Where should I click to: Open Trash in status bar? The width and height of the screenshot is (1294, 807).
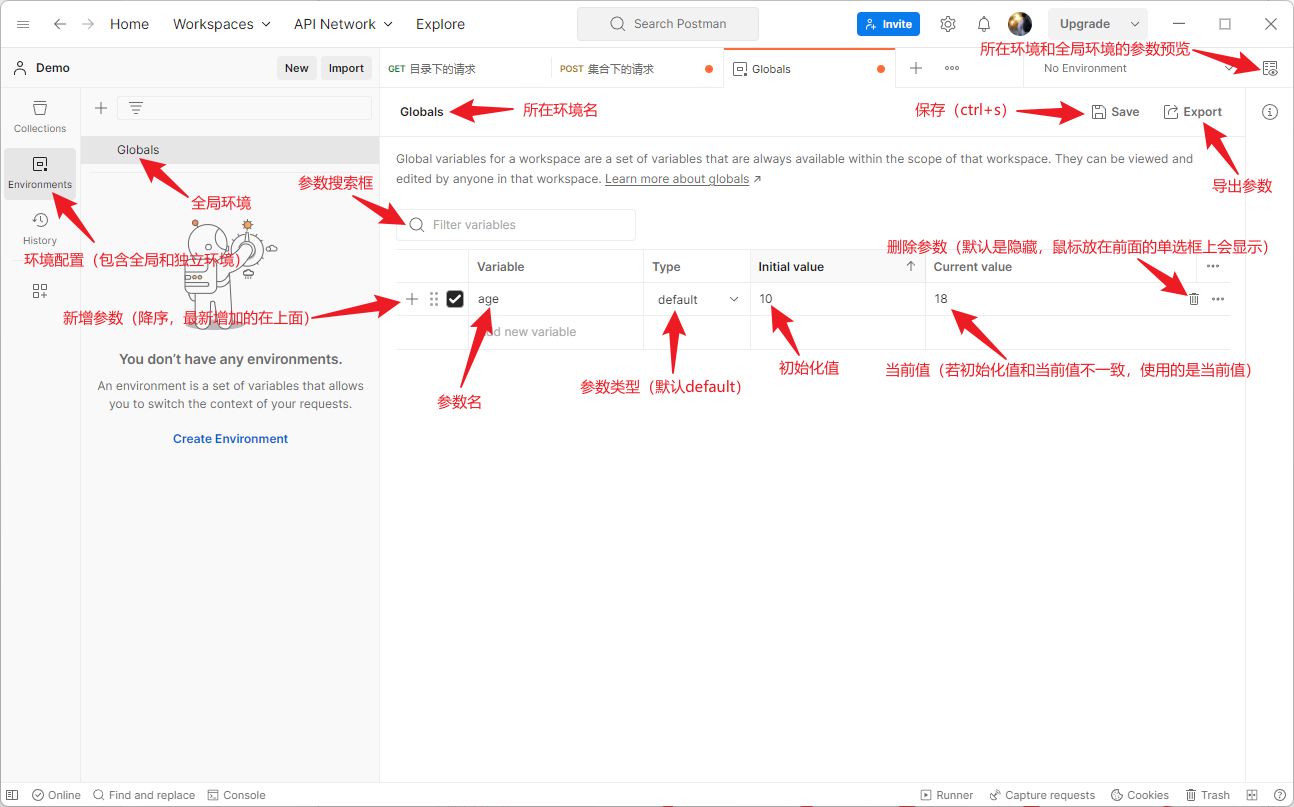point(1207,795)
